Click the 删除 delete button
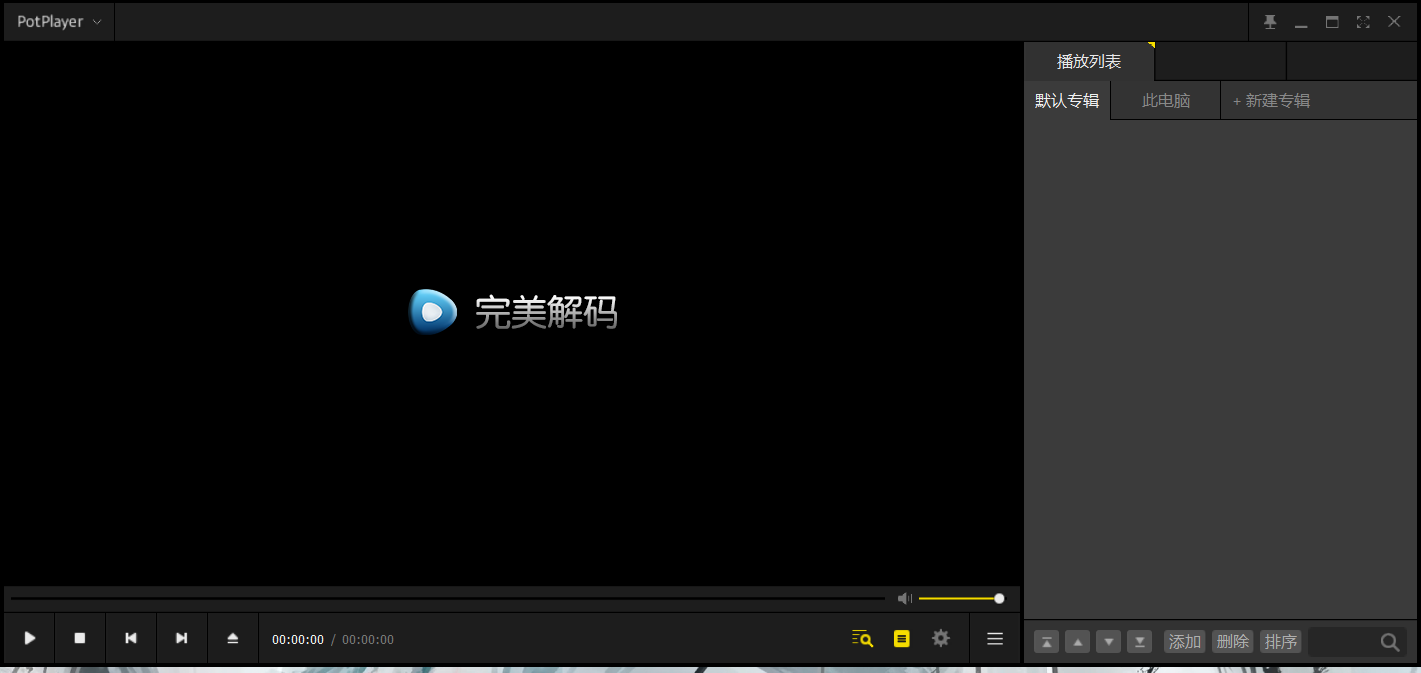This screenshot has width=1421, height=673. pyautogui.click(x=1232, y=641)
